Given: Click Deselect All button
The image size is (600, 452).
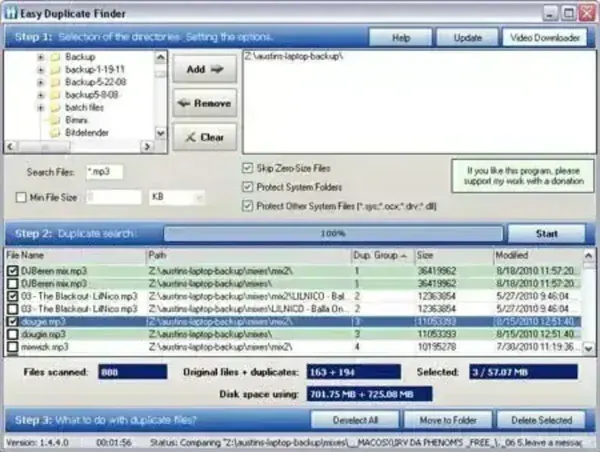Looking at the screenshot, I should (x=355, y=420).
